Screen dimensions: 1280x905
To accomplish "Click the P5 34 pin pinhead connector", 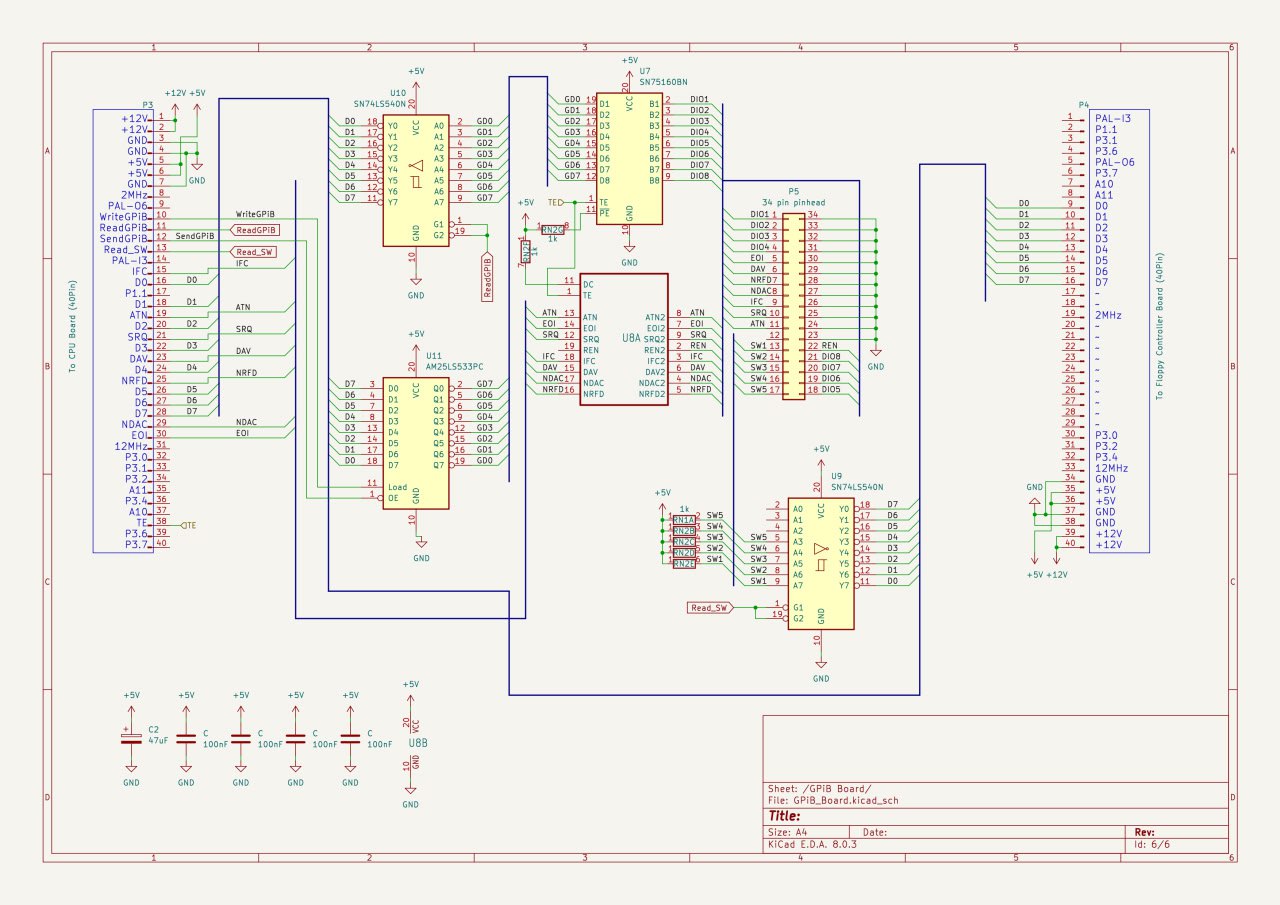I will coord(792,303).
